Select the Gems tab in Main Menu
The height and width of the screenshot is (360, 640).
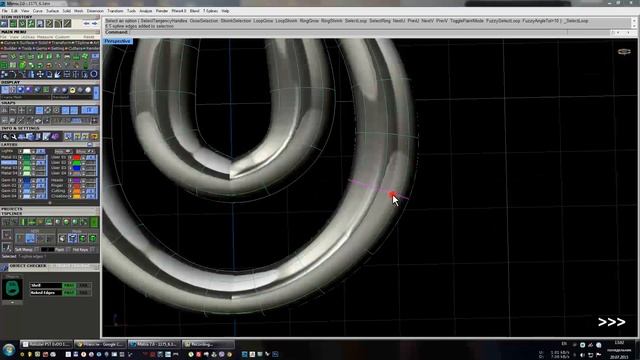tap(42, 49)
